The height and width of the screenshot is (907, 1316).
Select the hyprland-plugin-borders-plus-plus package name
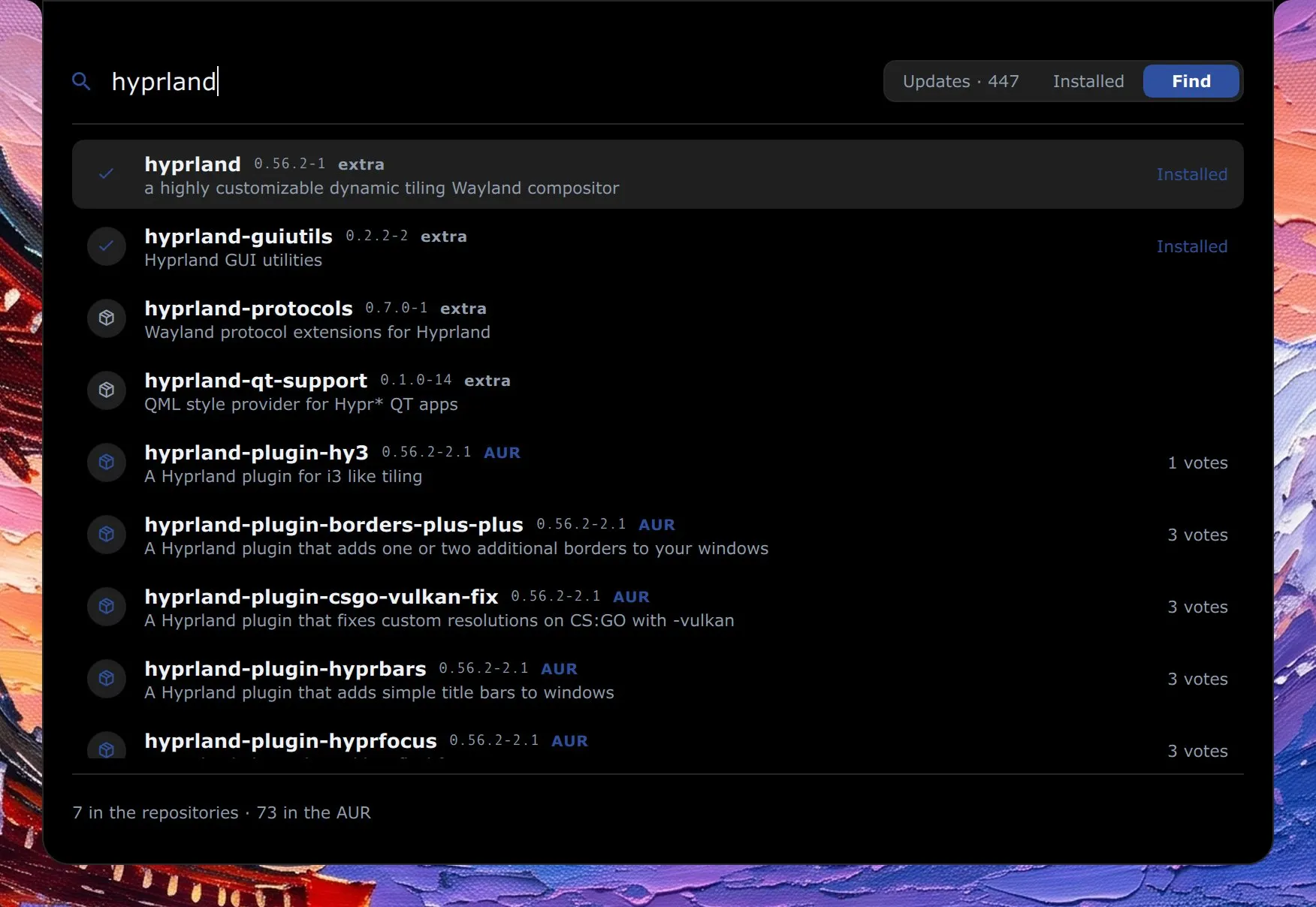coord(334,525)
